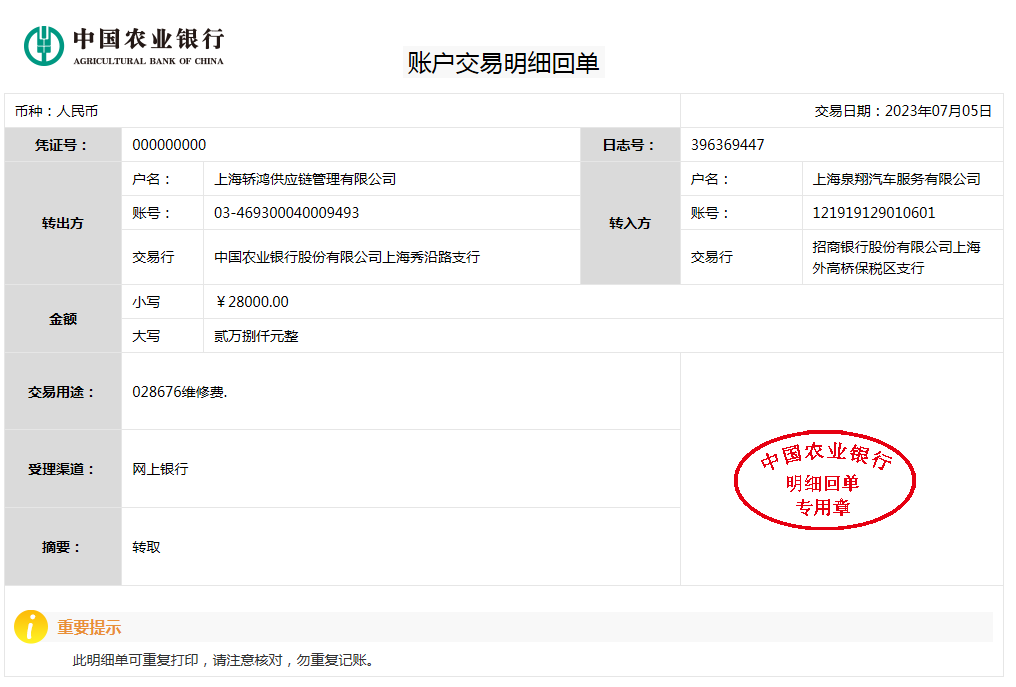Select the summary value 转取

coord(146,547)
